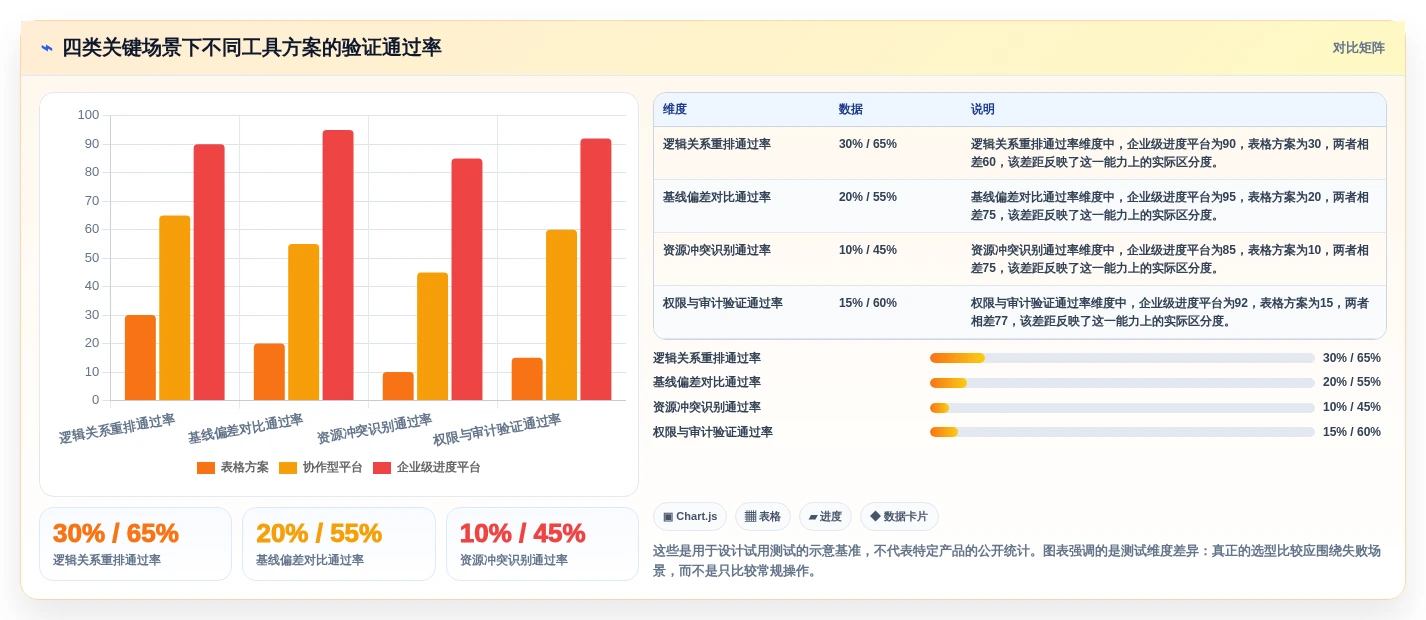
Task: Toggle the red 企业级进度平台 legend swatch
Action: point(382,468)
